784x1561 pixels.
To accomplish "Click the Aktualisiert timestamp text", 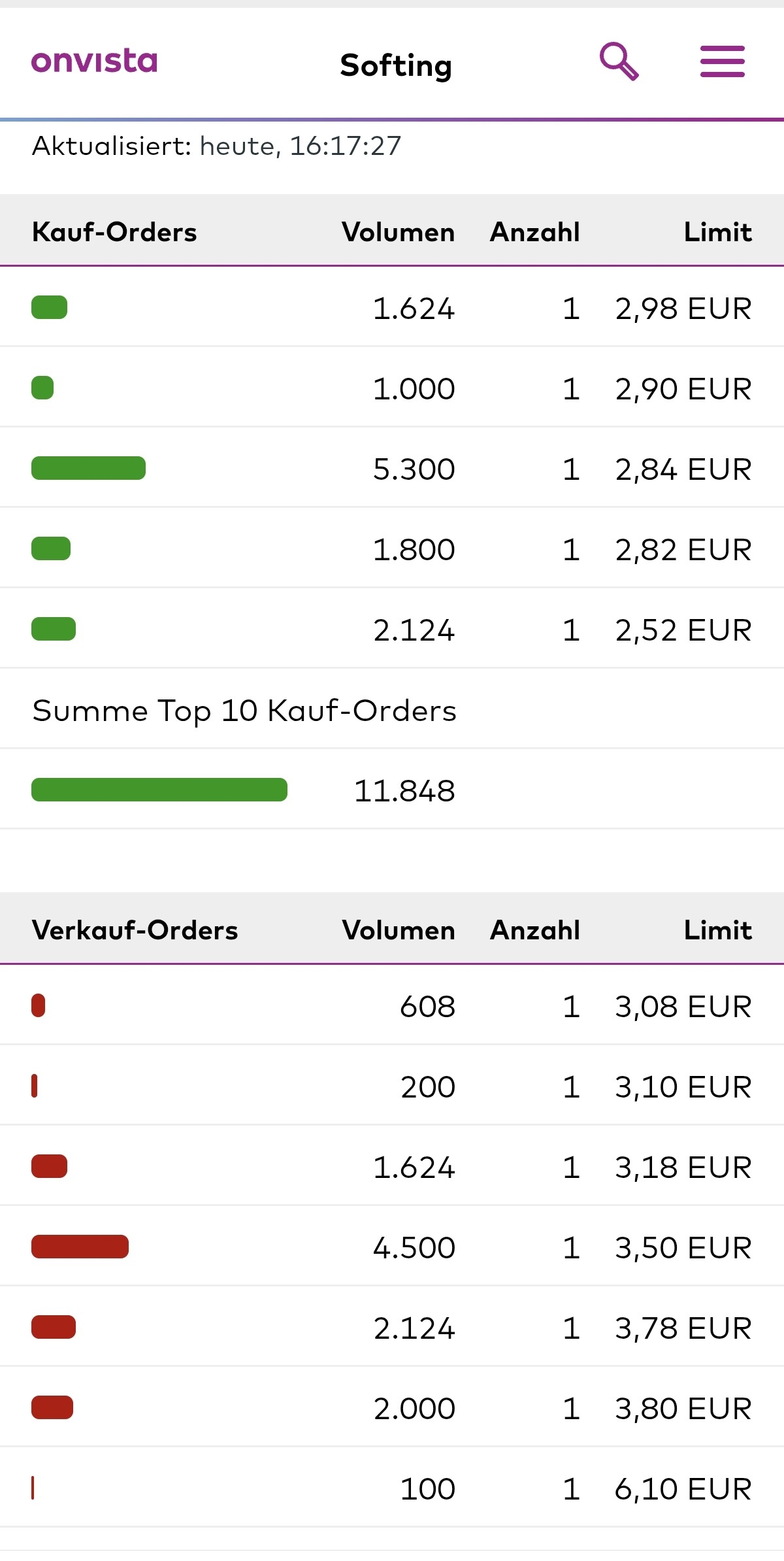I will click(216, 146).
